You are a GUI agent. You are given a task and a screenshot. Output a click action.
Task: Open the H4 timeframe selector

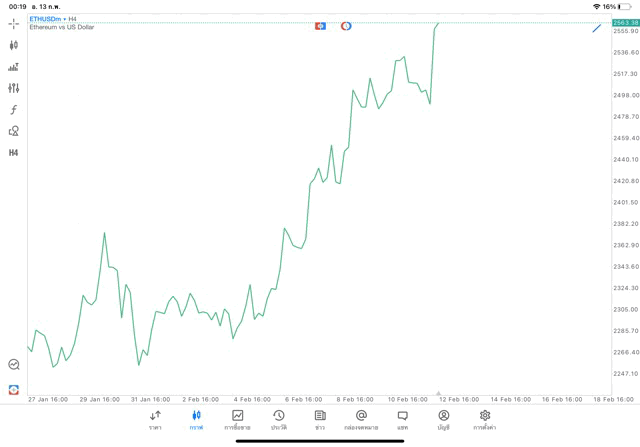click(x=14, y=153)
